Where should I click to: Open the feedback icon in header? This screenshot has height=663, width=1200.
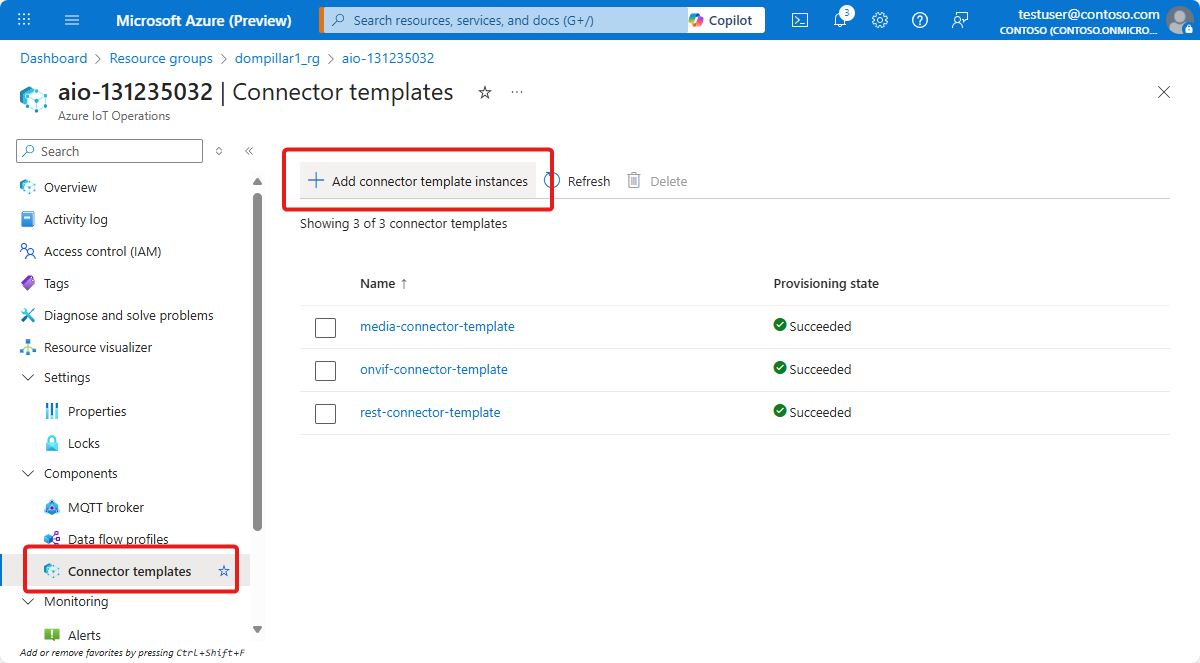[960, 20]
